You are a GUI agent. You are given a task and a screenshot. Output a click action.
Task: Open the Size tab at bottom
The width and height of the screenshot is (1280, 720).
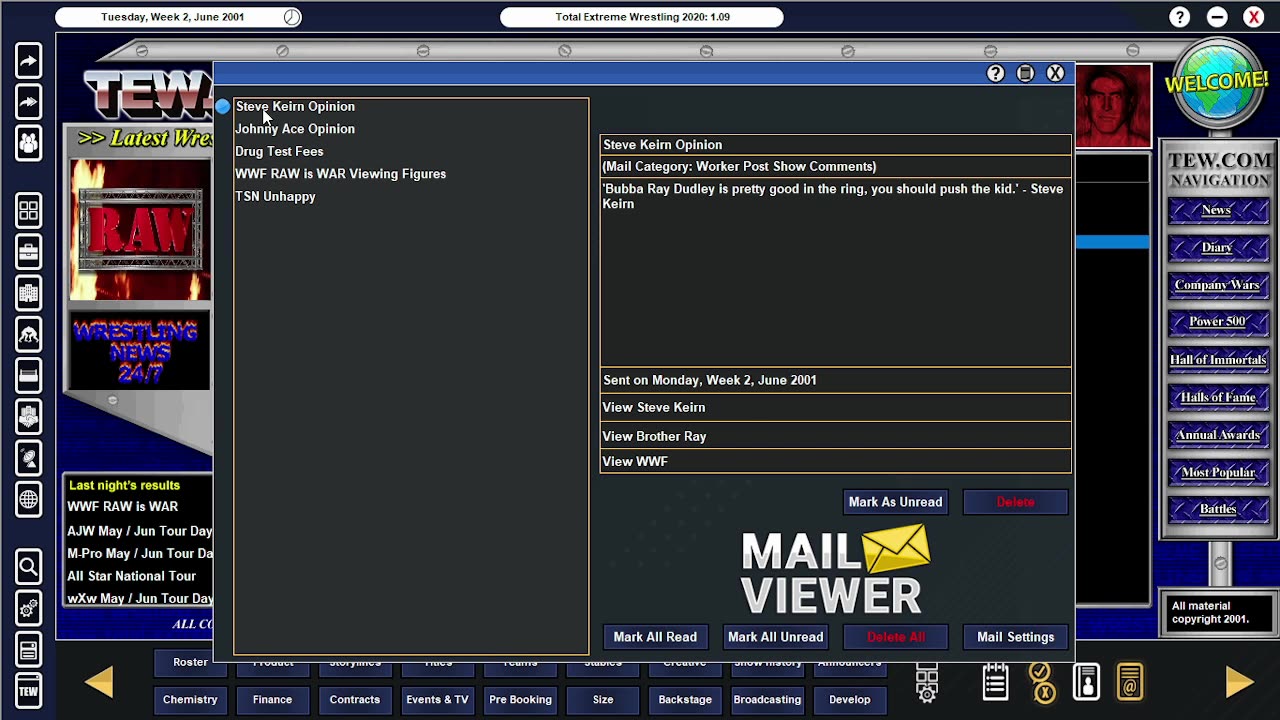[x=603, y=700]
